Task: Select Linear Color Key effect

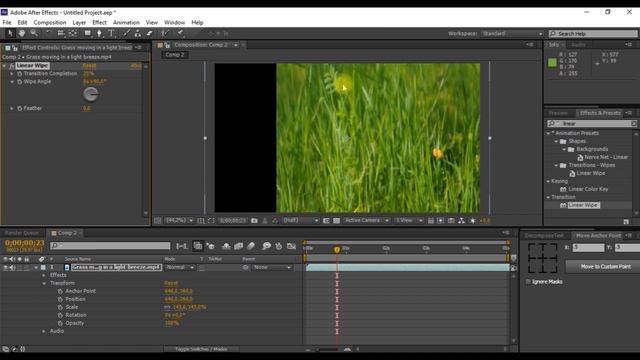Action: coord(588,189)
